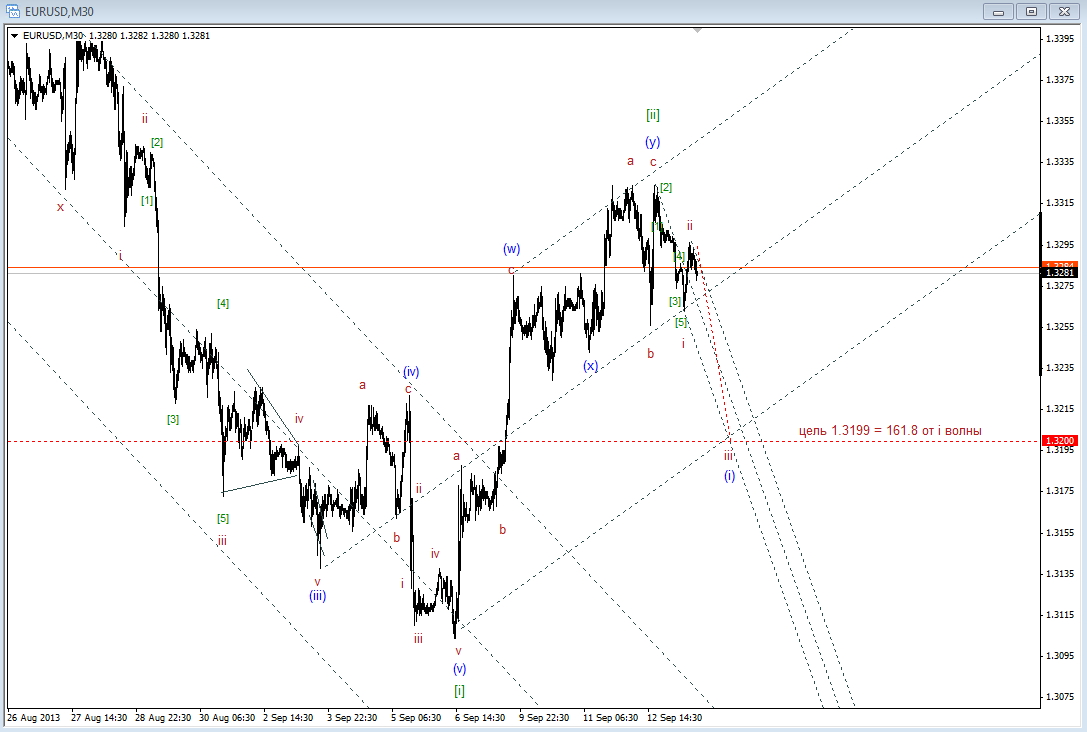Click the 1.3255 price scale label
Image resolution: width=1087 pixels, height=732 pixels.
tap(1060, 326)
